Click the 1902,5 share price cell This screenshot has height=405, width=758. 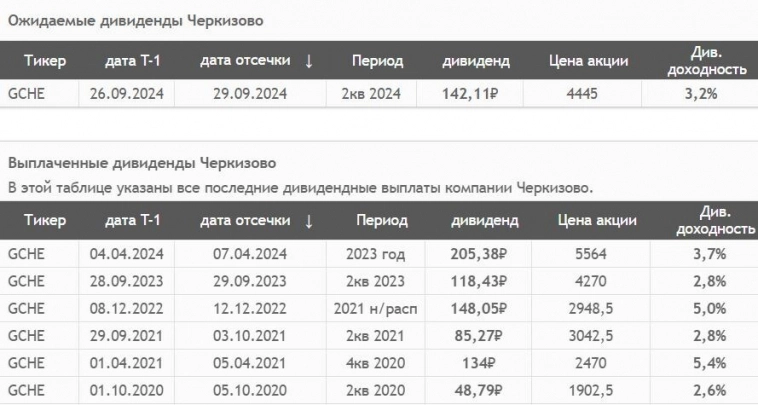click(x=587, y=389)
